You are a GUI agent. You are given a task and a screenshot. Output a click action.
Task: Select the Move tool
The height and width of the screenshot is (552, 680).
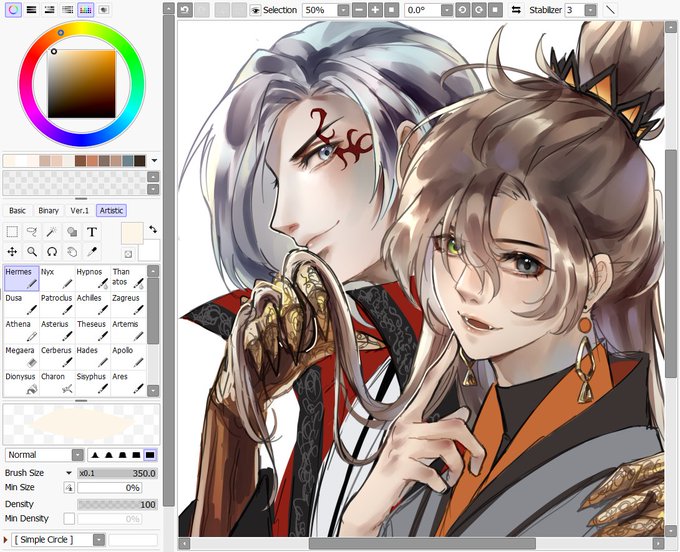(12, 252)
